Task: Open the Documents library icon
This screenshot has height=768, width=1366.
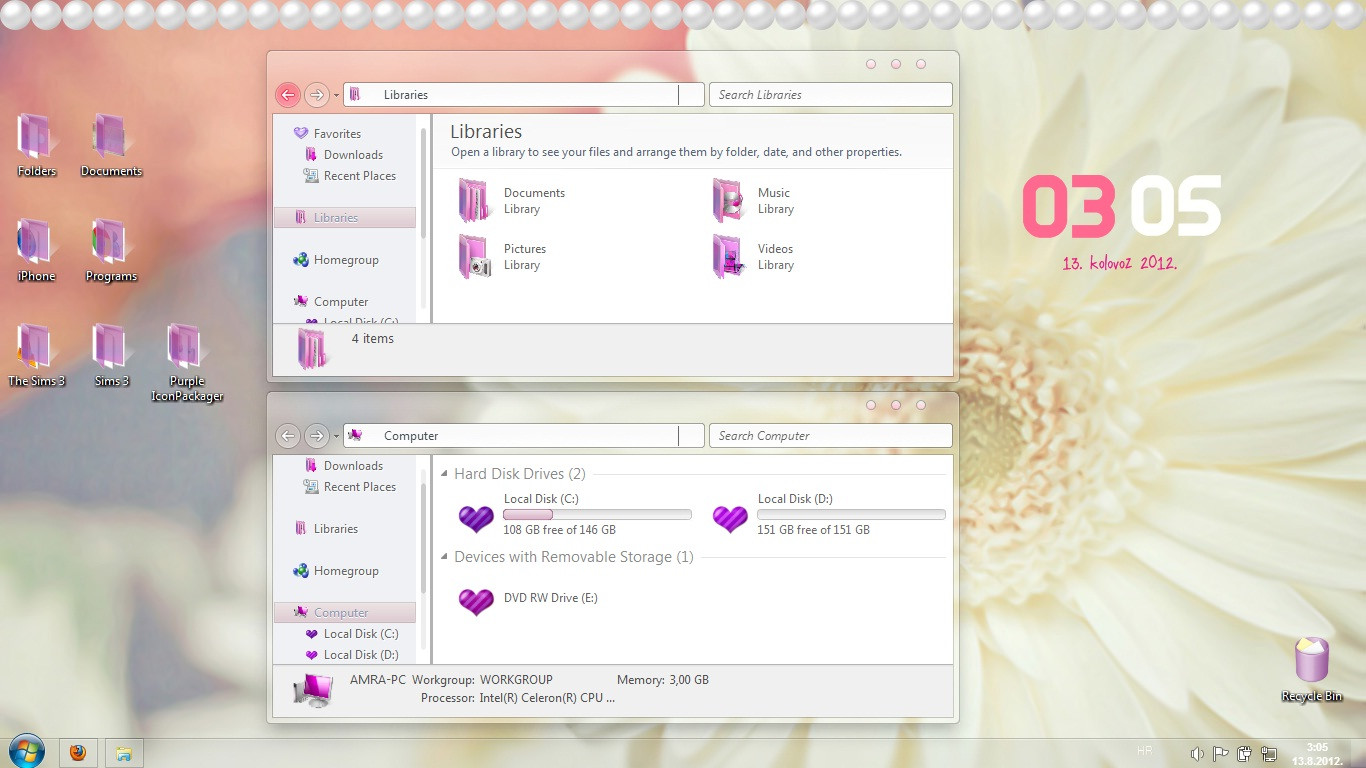Action: 473,200
